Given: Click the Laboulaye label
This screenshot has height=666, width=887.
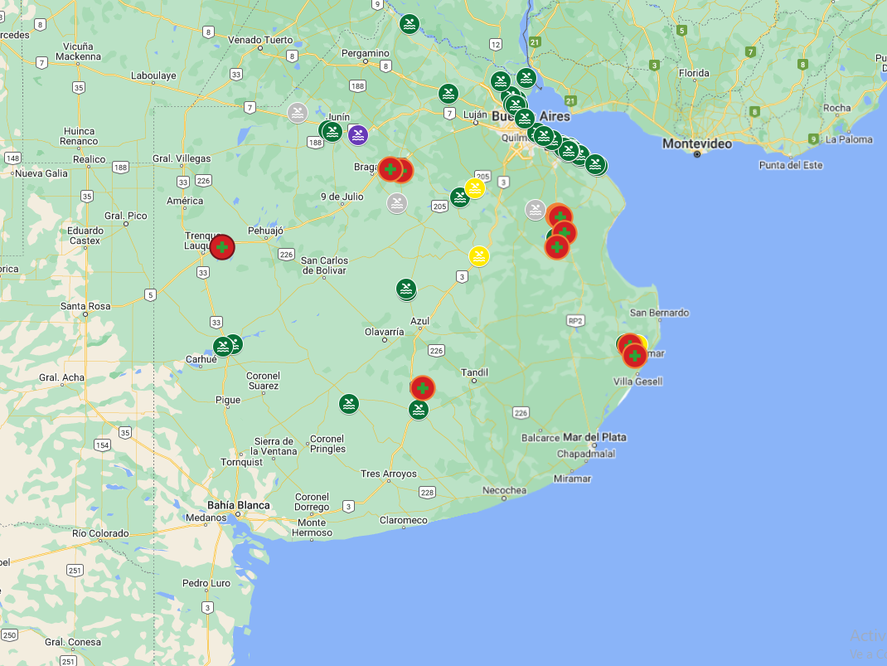Looking at the screenshot, I should pos(153,76).
